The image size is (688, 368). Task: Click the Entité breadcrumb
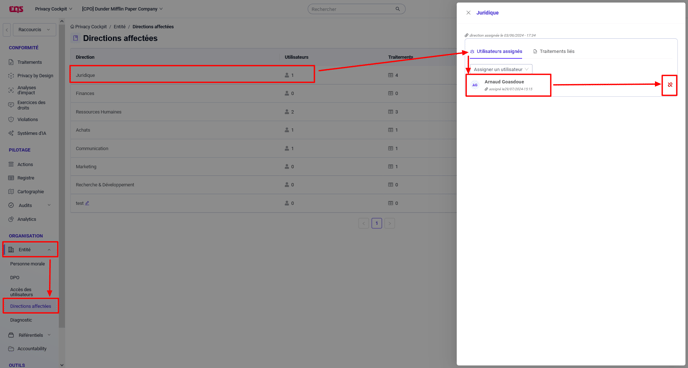(120, 27)
